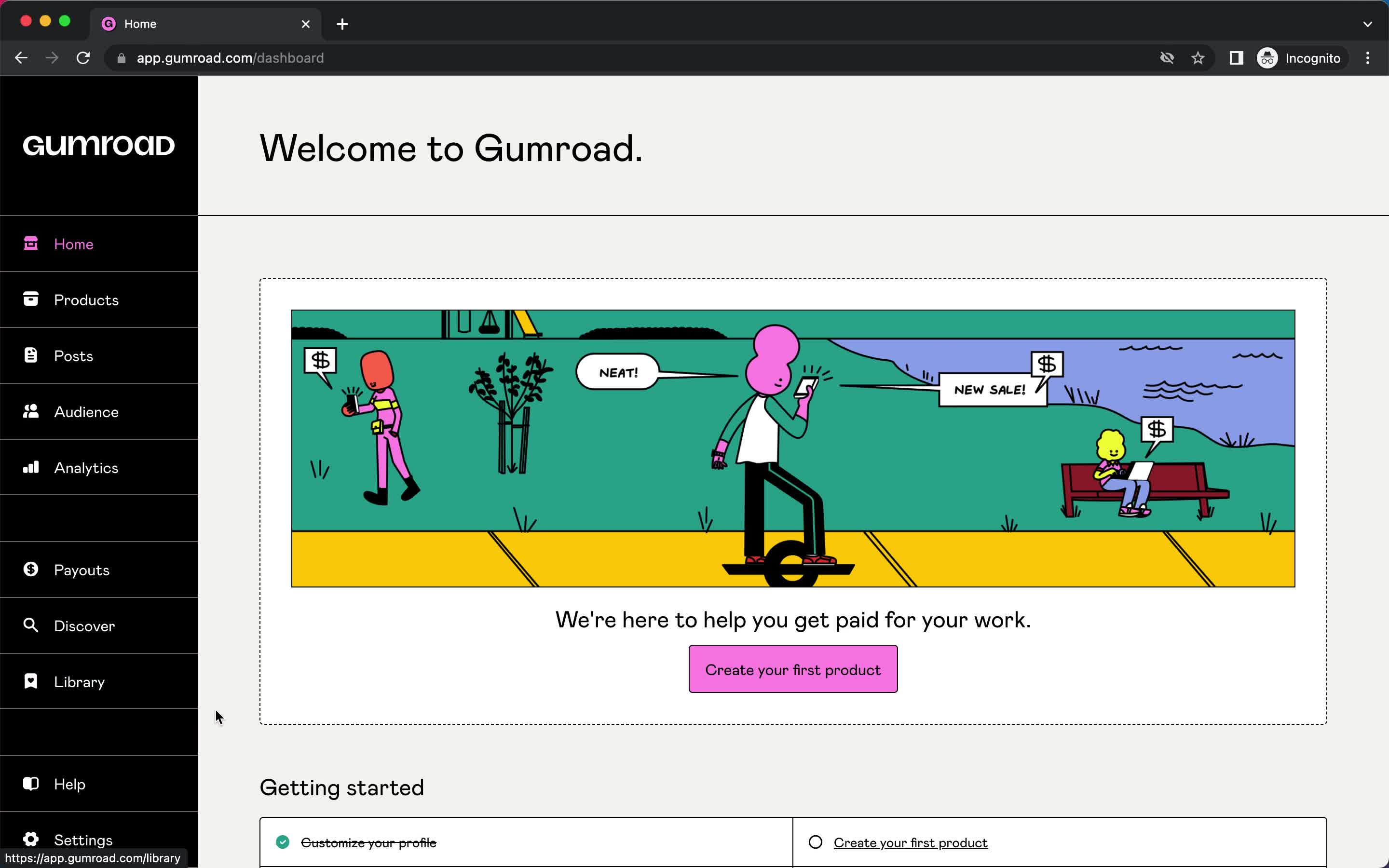
Task: Click "We're here to help you" text
Action: pos(793,620)
